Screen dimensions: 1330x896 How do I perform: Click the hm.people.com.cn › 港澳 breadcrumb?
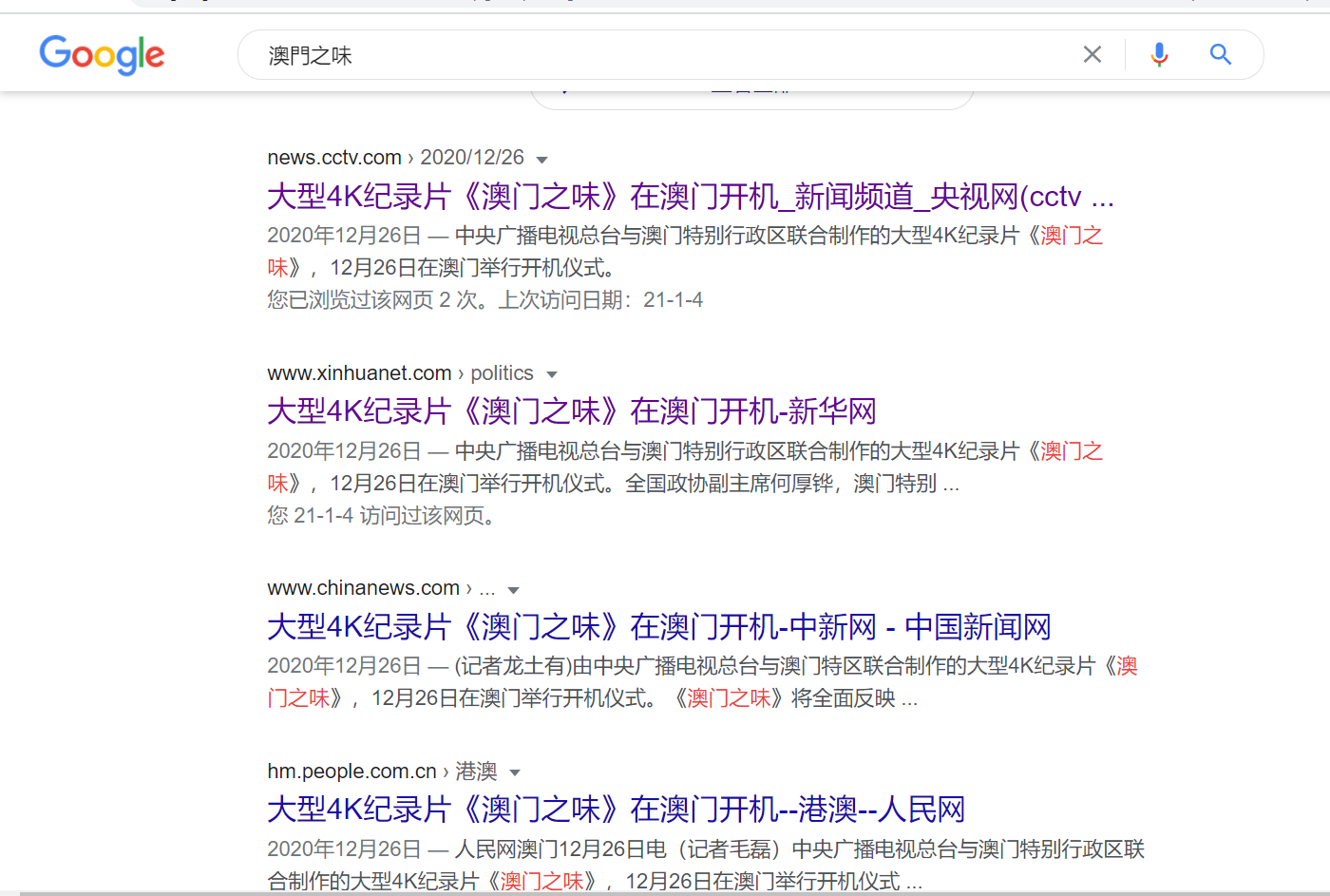[x=381, y=772]
